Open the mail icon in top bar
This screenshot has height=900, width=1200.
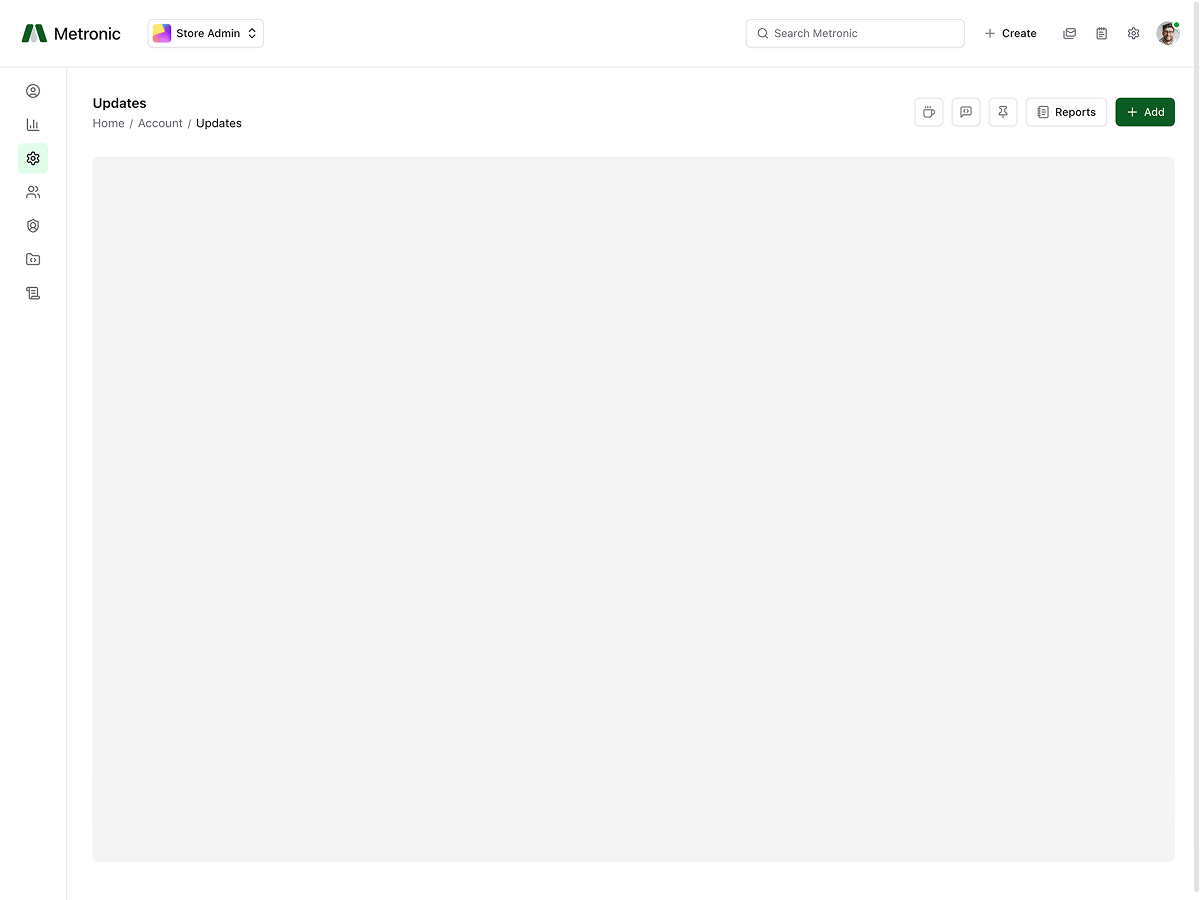point(1070,33)
